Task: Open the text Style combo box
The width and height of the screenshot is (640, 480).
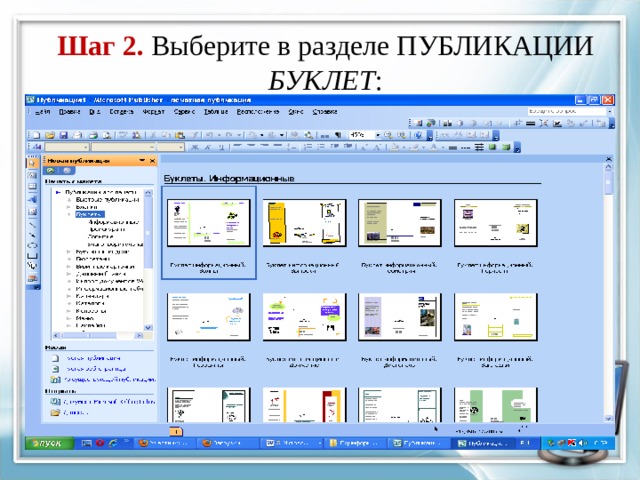Action: (67, 147)
